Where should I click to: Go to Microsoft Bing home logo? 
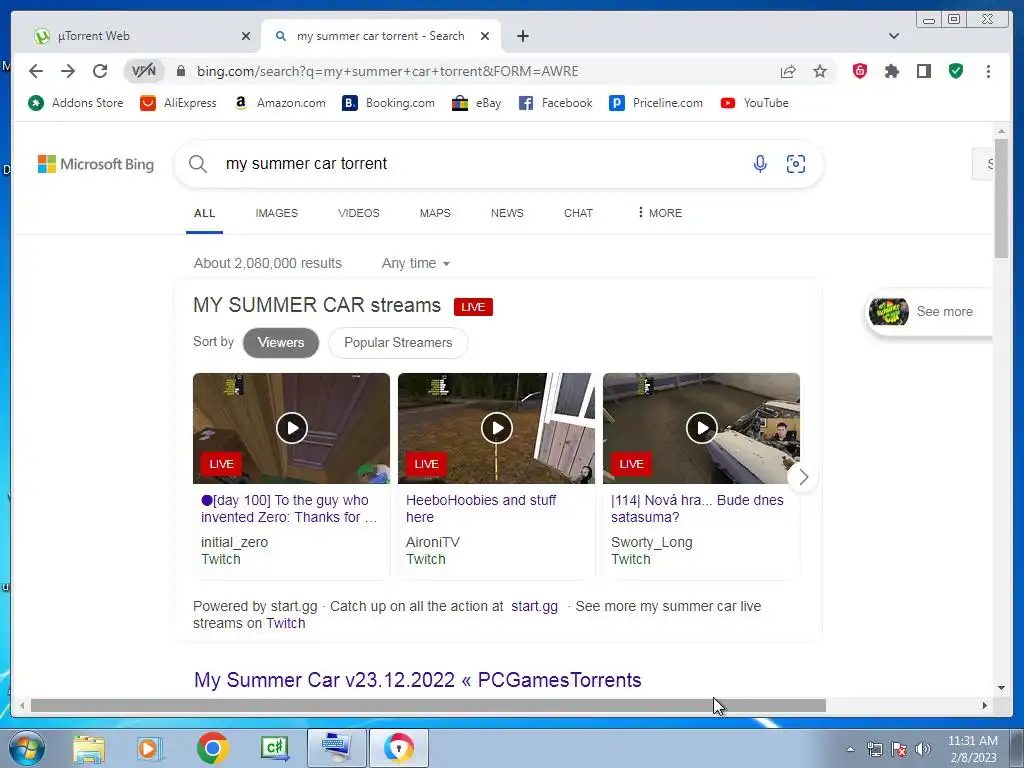point(96,164)
